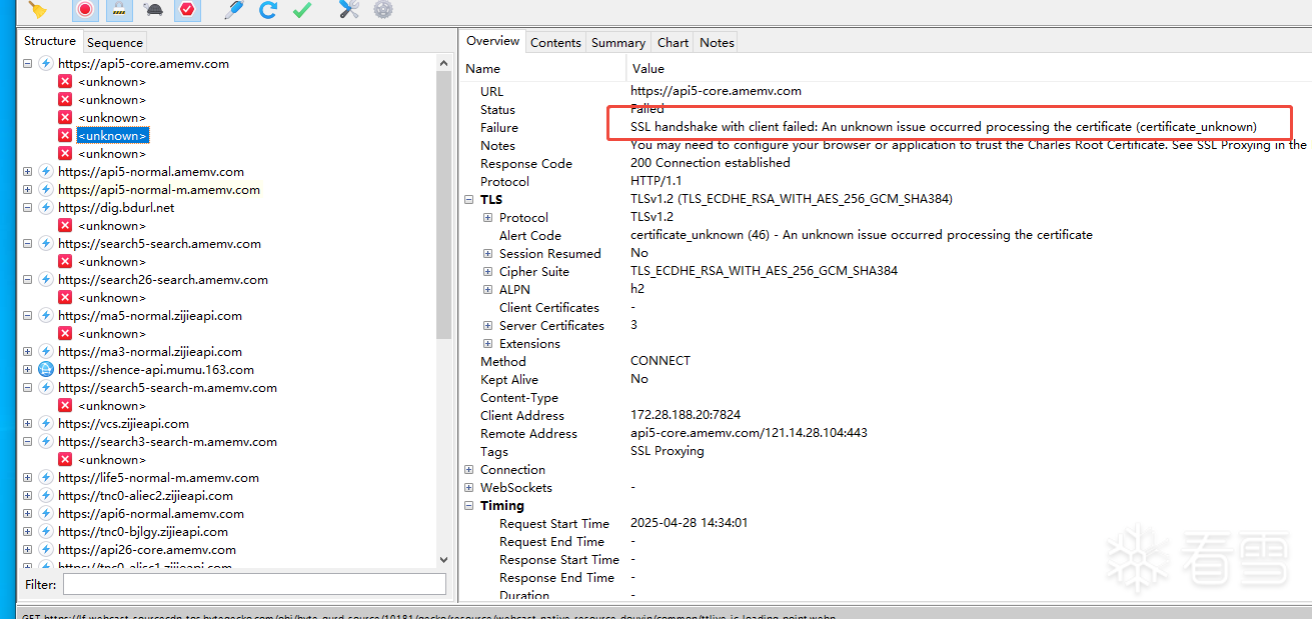Click the tree vertical scrollbar thumb

click(x=444, y=205)
